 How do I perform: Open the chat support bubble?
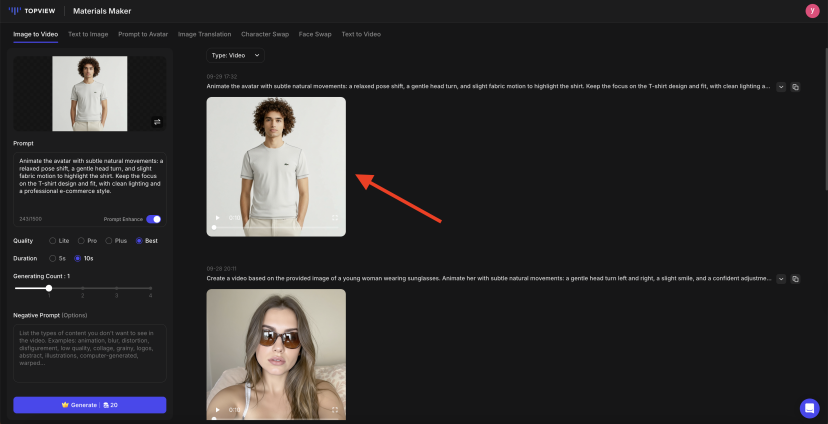(809, 408)
